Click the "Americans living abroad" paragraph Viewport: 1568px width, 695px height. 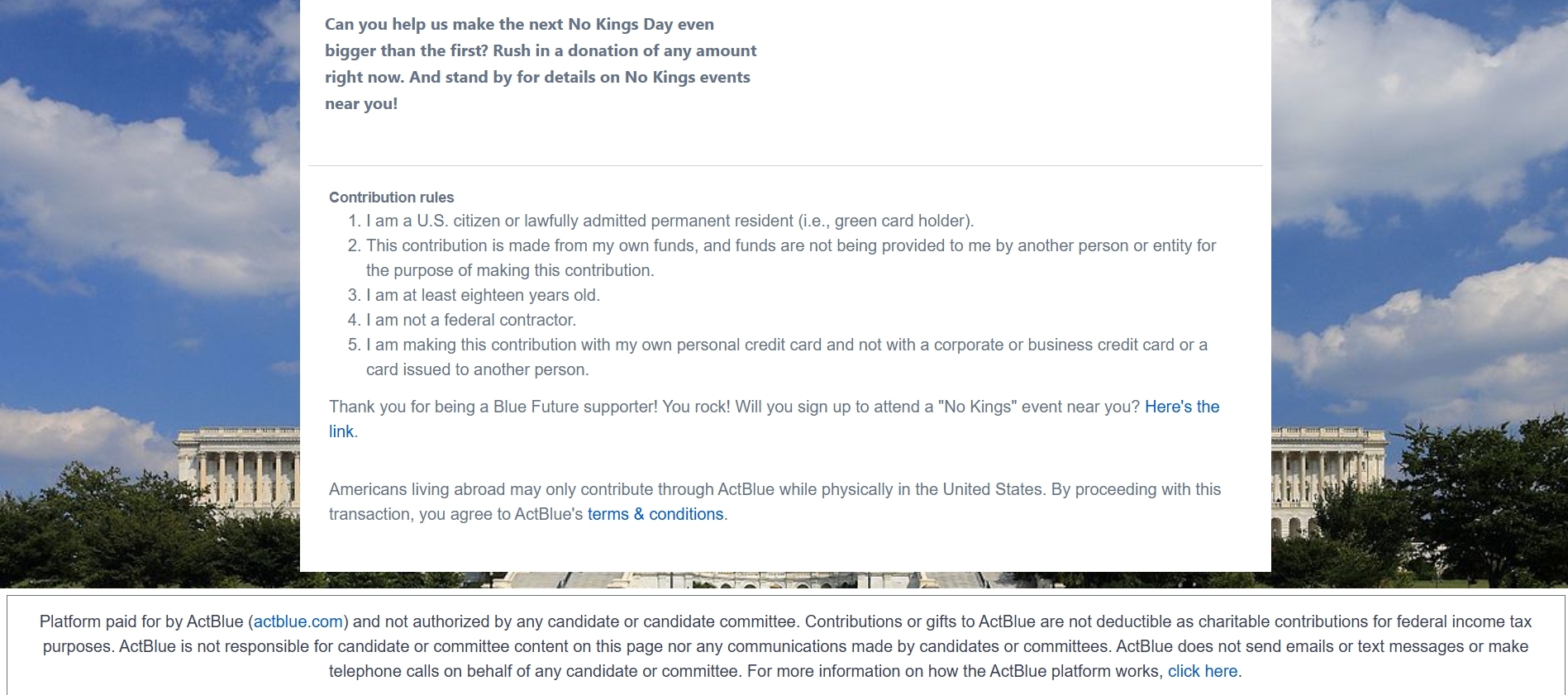pos(774,502)
